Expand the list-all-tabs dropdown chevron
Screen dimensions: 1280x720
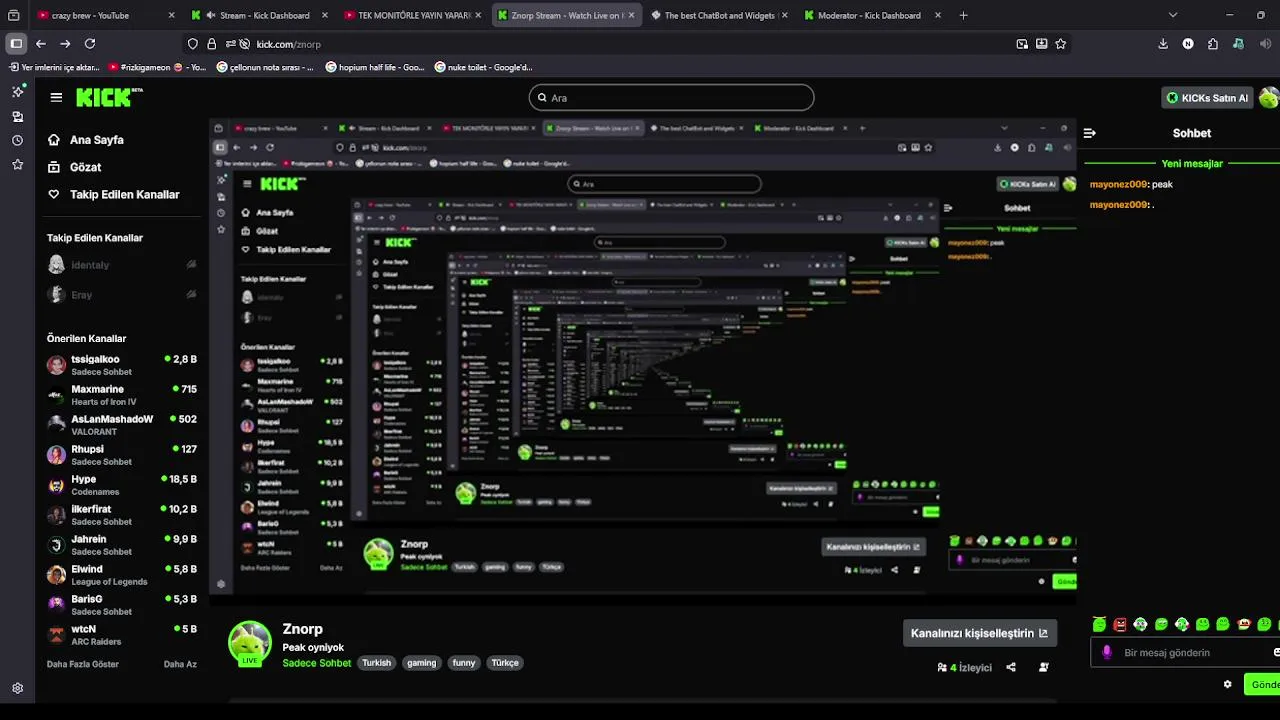tap(1173, 15)
